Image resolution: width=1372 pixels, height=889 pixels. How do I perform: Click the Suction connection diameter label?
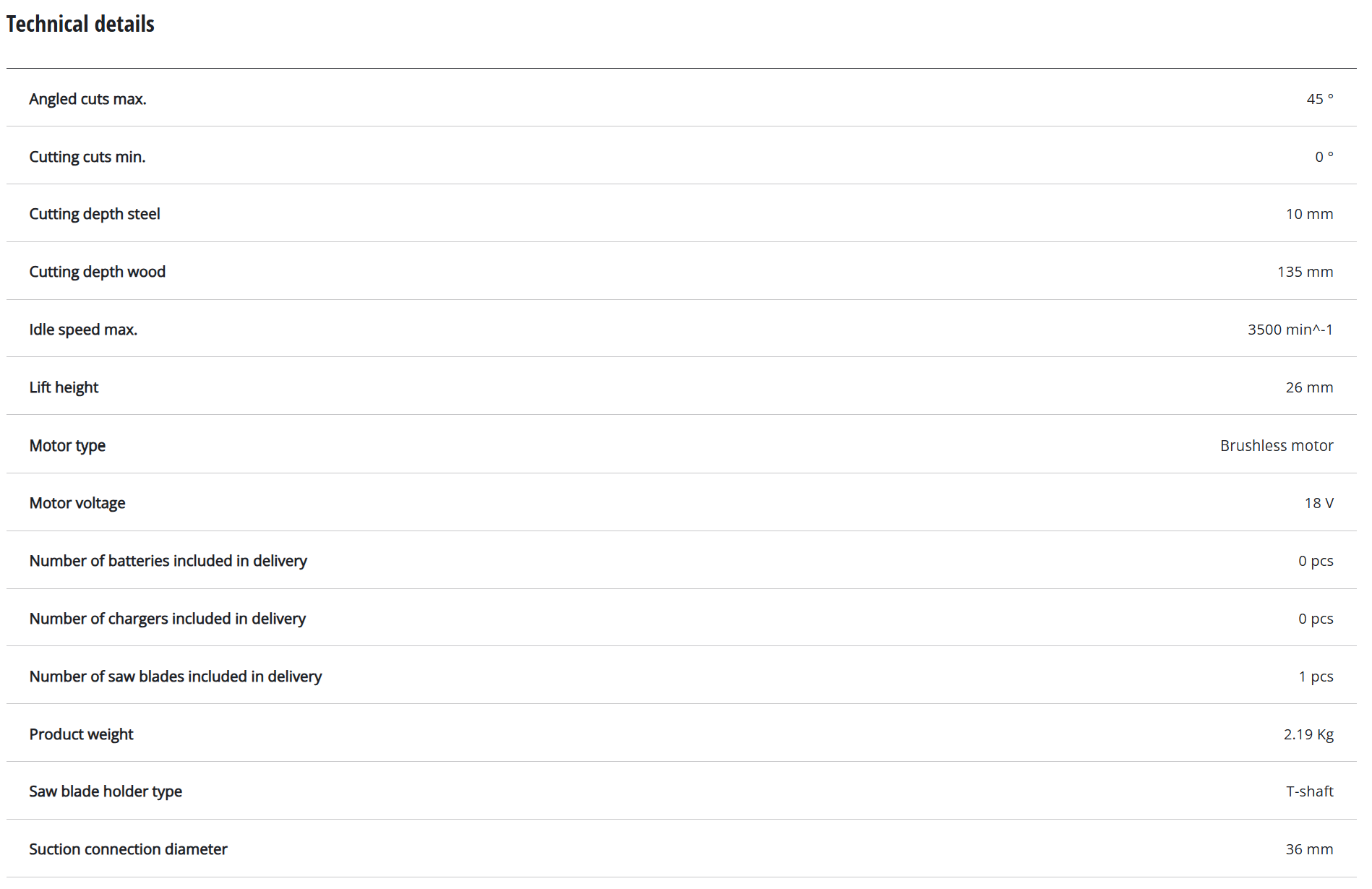(x=128, y=849)
